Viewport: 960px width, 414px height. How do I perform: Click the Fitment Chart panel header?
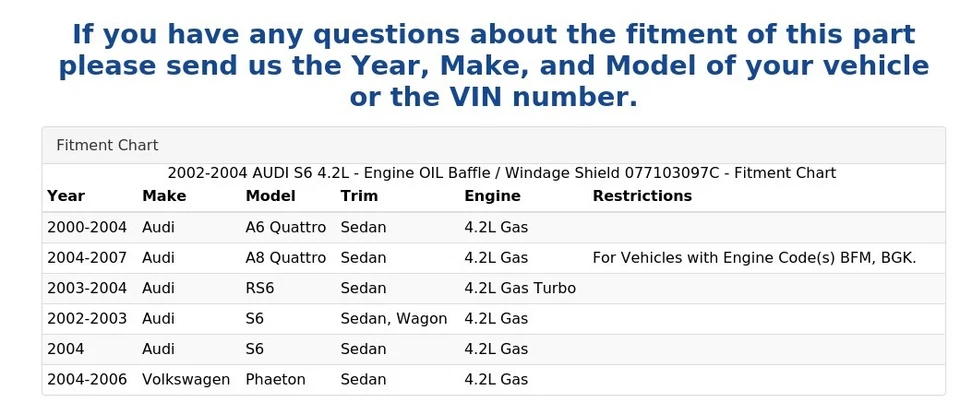click(x=107, y=145)
